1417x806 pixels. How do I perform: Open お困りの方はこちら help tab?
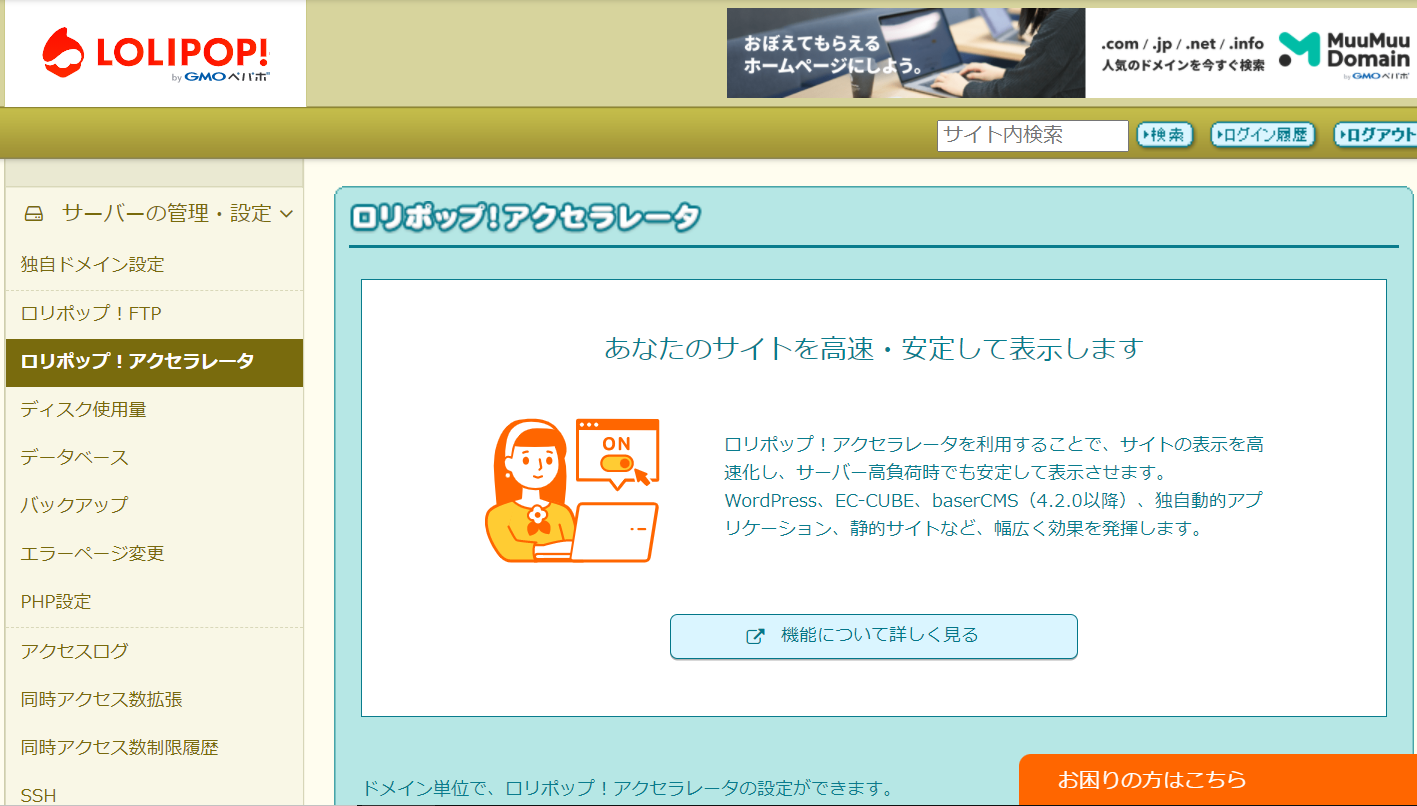click(x=1218, y=780)
